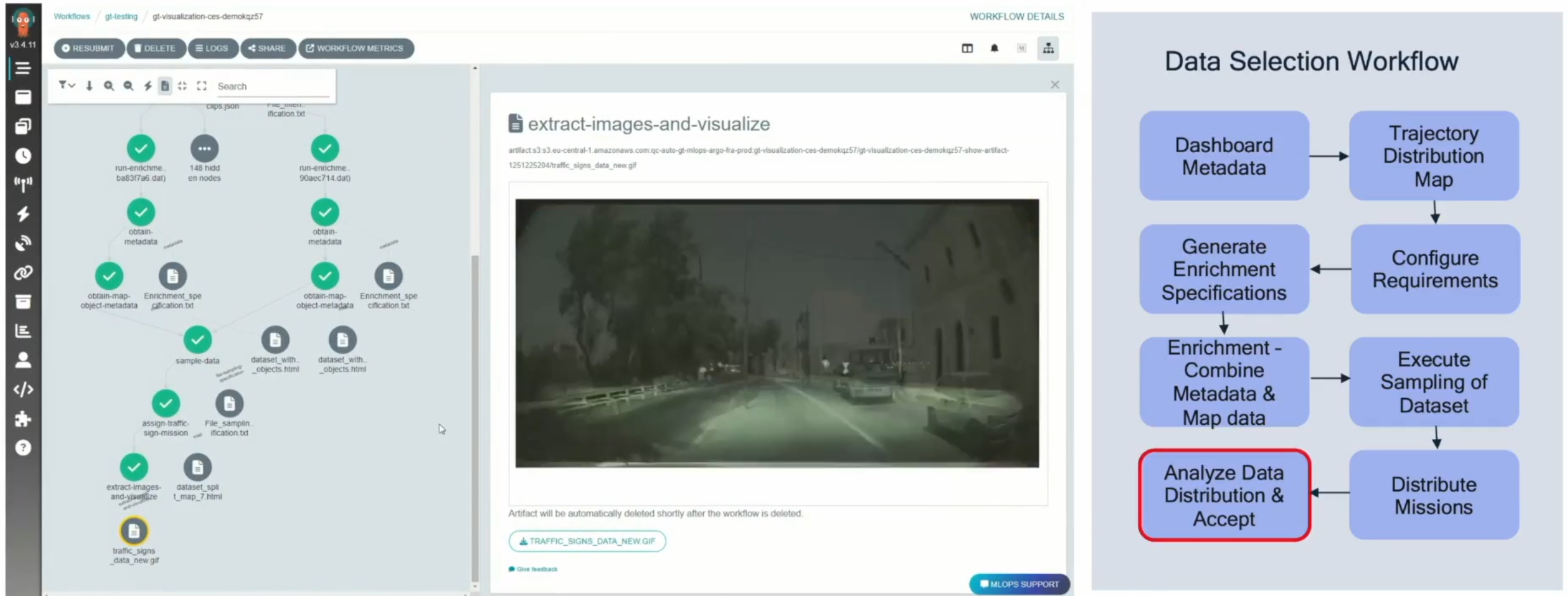Open the bell events view icon
Image resolution: width=1568 pixels, height=596 pixels.
pos(994,48)
